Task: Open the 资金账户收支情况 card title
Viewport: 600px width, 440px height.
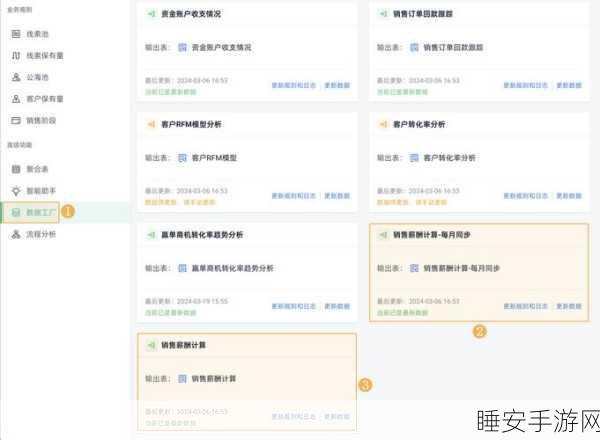Action: coord(191,14)
